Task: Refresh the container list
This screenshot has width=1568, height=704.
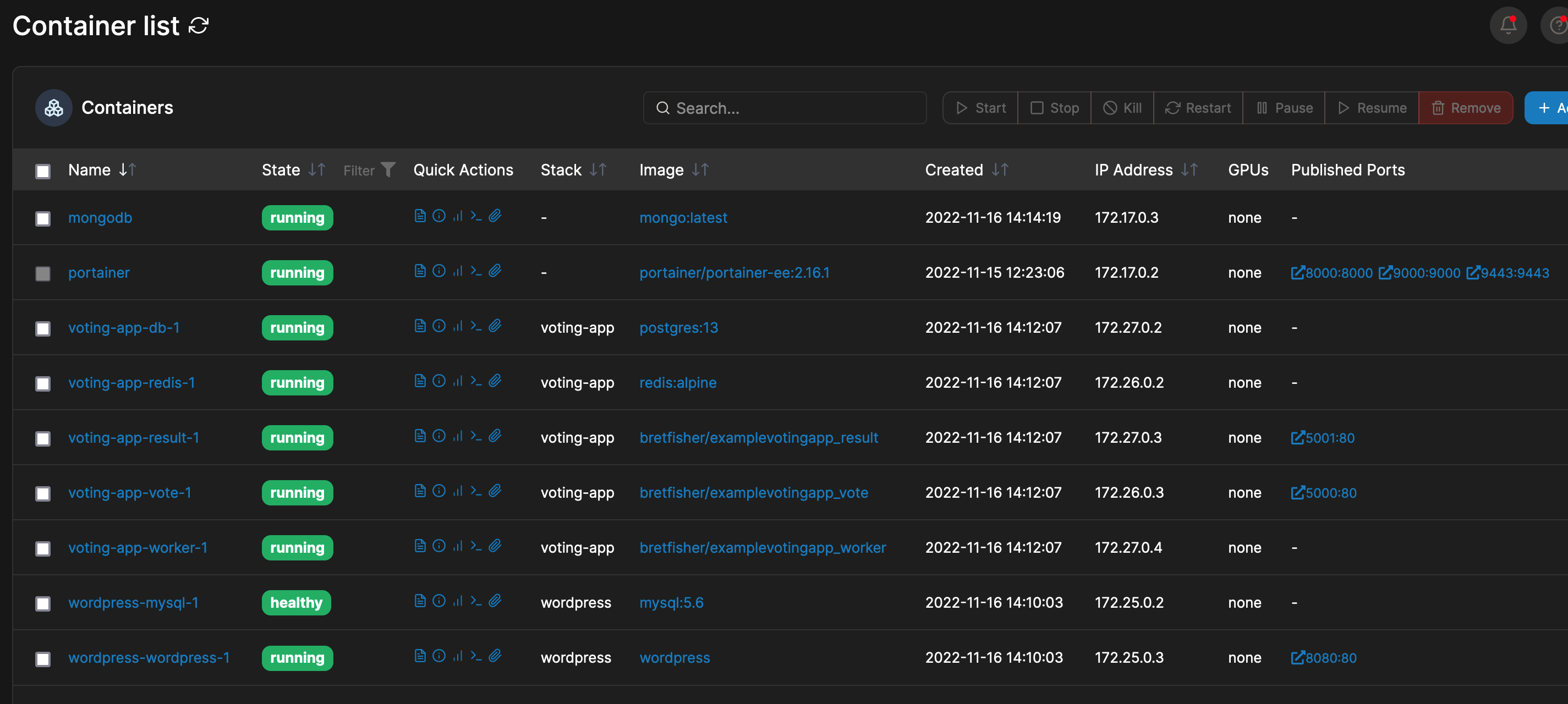Action: coord(198,25)
